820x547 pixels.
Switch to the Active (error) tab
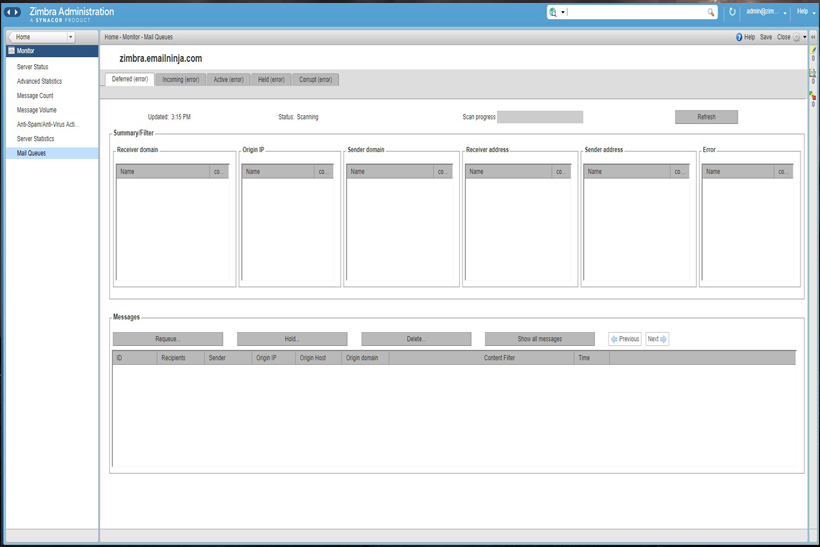[x=229, y=79]
